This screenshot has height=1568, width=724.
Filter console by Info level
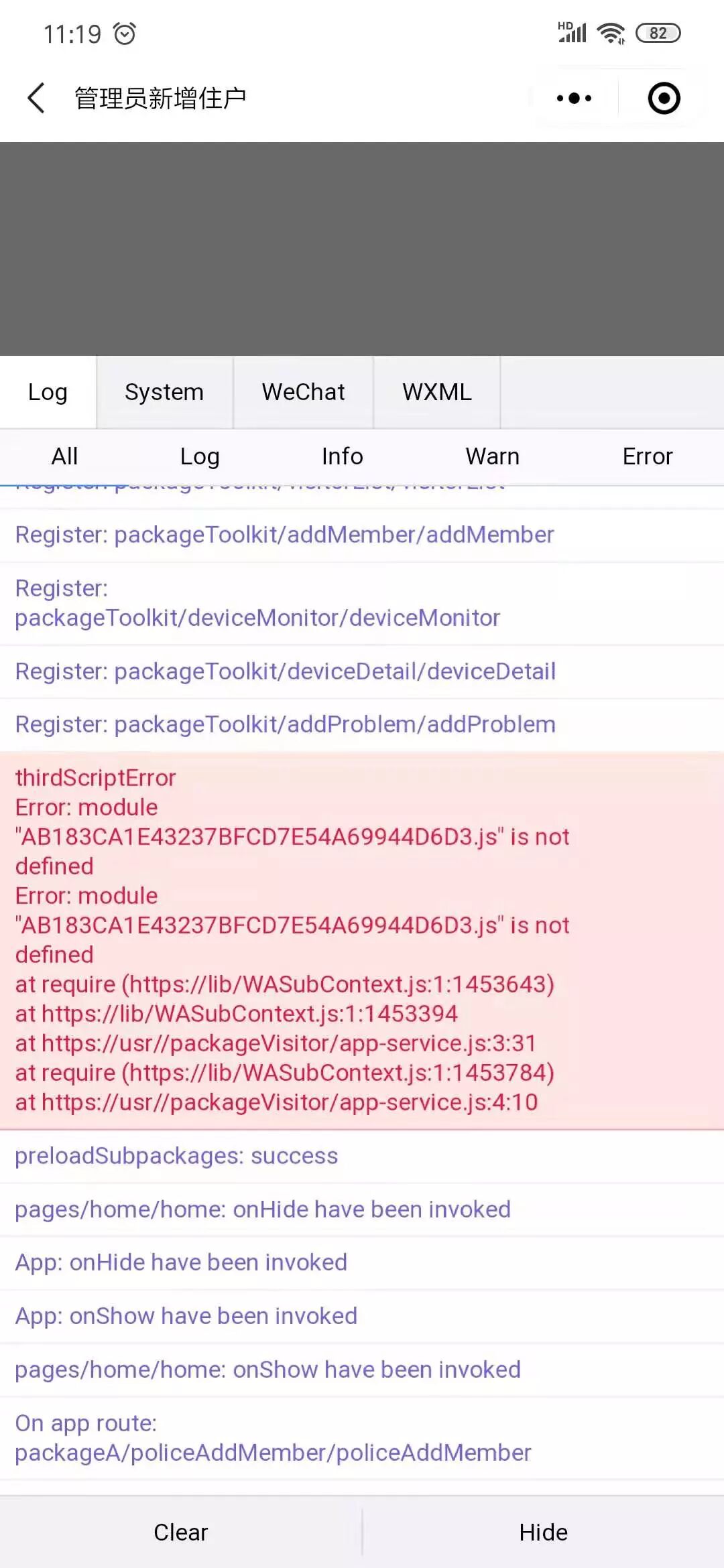tap(343, 456)
